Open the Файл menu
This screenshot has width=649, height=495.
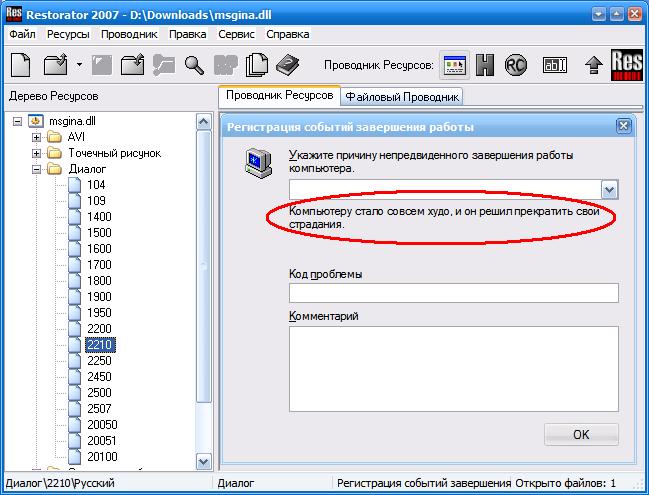(22, 34)
